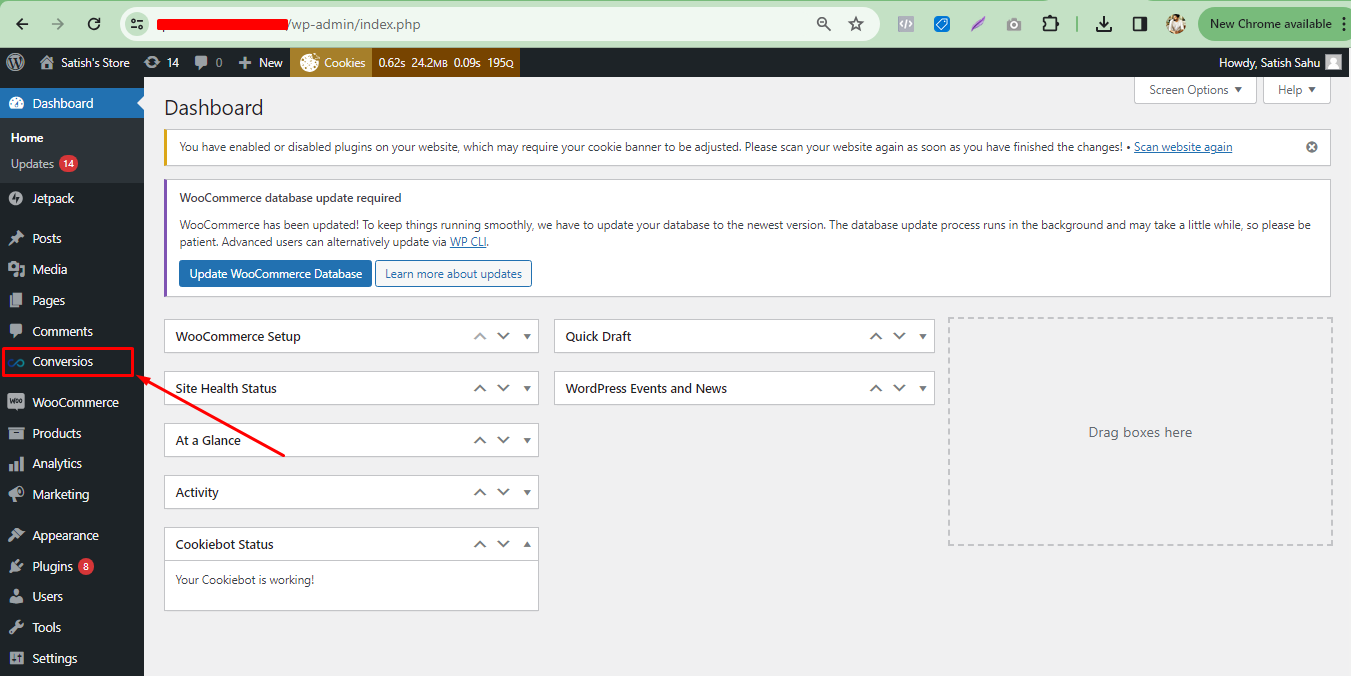The width and height of the screenshot is (1351, 676).
Task: Open Dashboard in the sidebar
Action: [x=72, y=103]
